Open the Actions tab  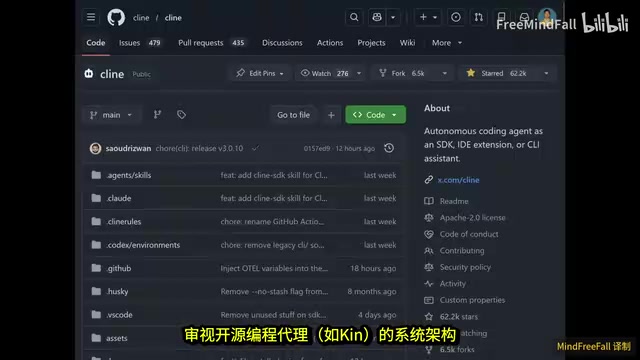[x=330, y=43]
